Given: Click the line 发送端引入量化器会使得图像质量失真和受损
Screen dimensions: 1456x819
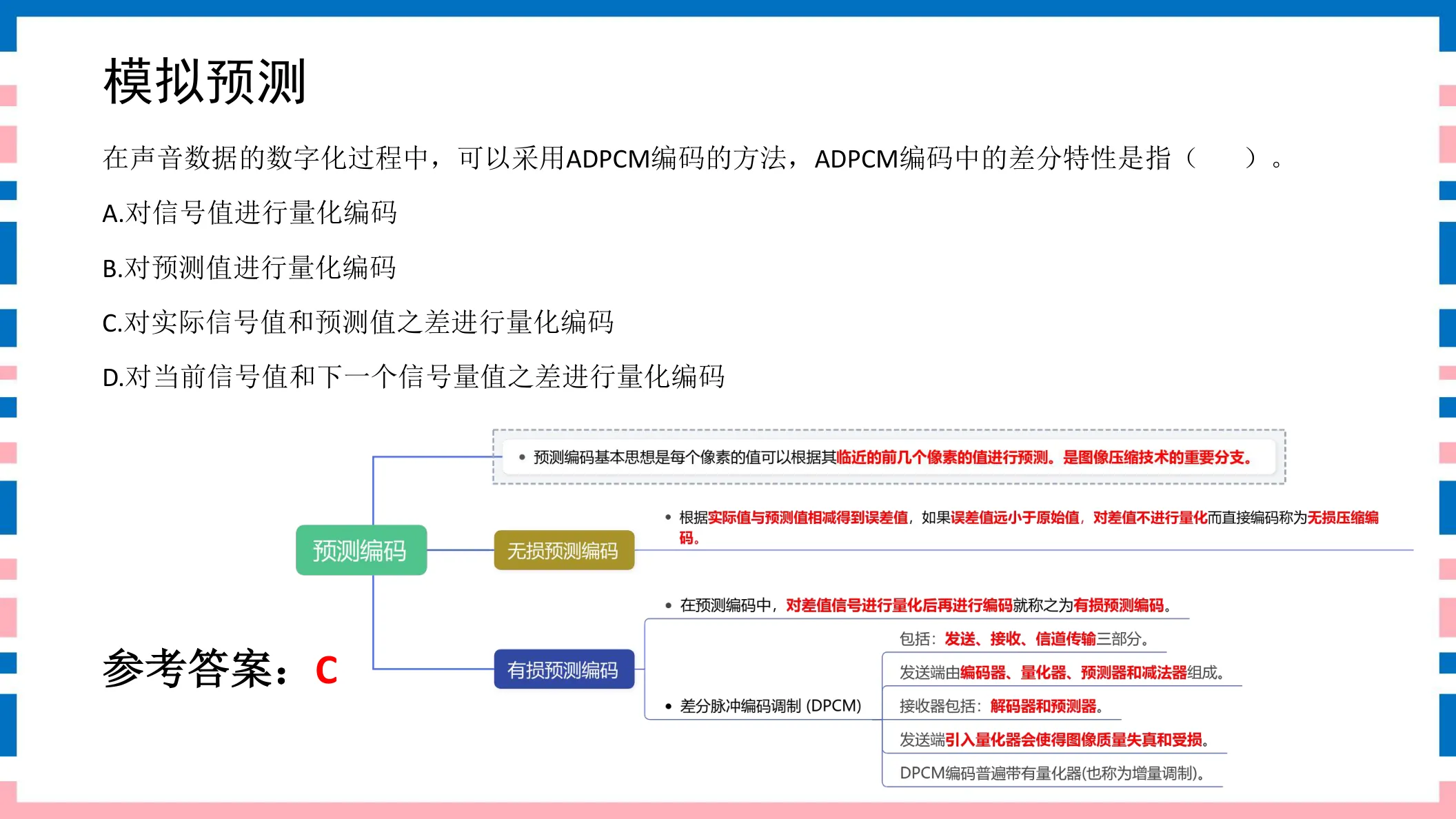Looking at the screenshot, I should pos(1054,740).
